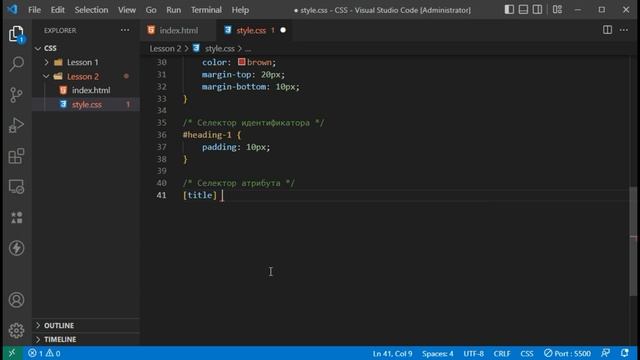Click the #heading-1 selector on line 36
The image size is (640, 360).
coord(207,135)
